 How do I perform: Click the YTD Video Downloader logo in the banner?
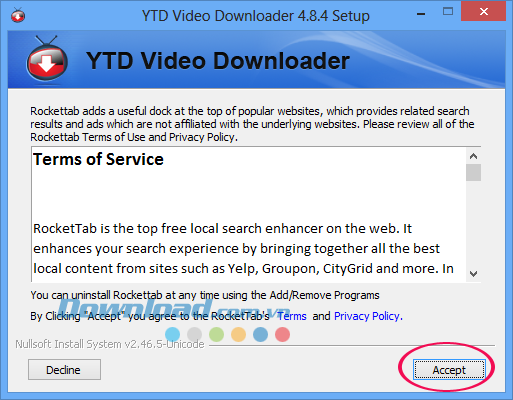point(47,59)
